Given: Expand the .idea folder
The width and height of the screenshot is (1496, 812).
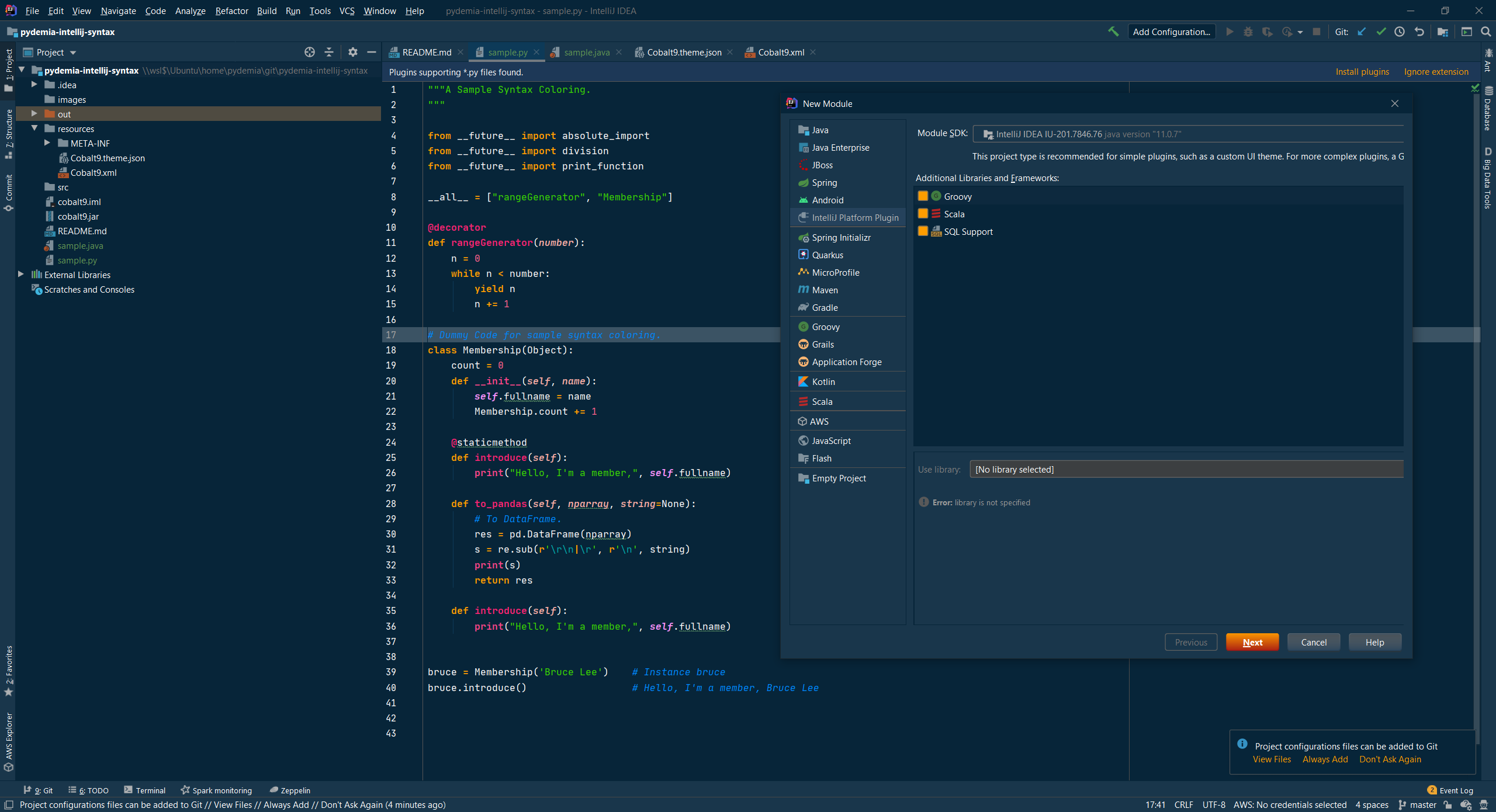Looking at the screenshot, I should [x=34, y=85].
